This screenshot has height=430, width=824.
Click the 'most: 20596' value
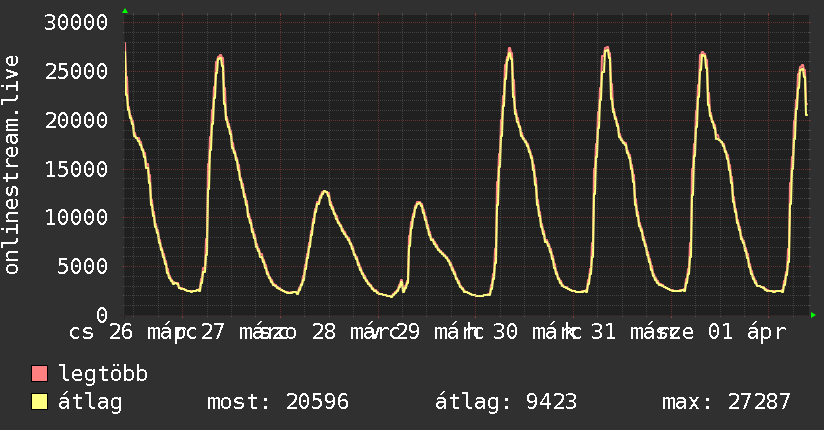coord(278,402)
